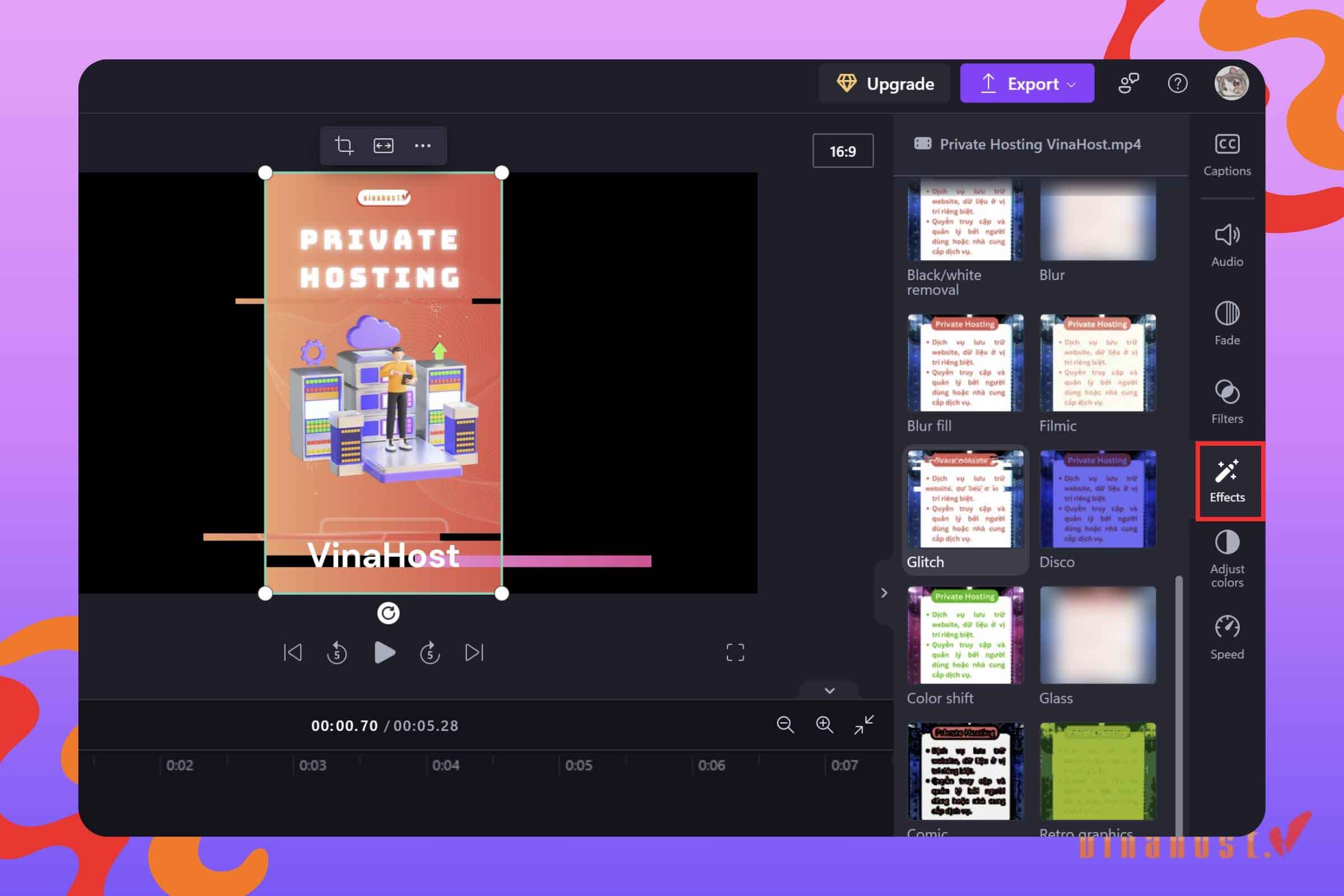Open the help question-mark icon
Screen dimensions: 1344x896
1177,83
